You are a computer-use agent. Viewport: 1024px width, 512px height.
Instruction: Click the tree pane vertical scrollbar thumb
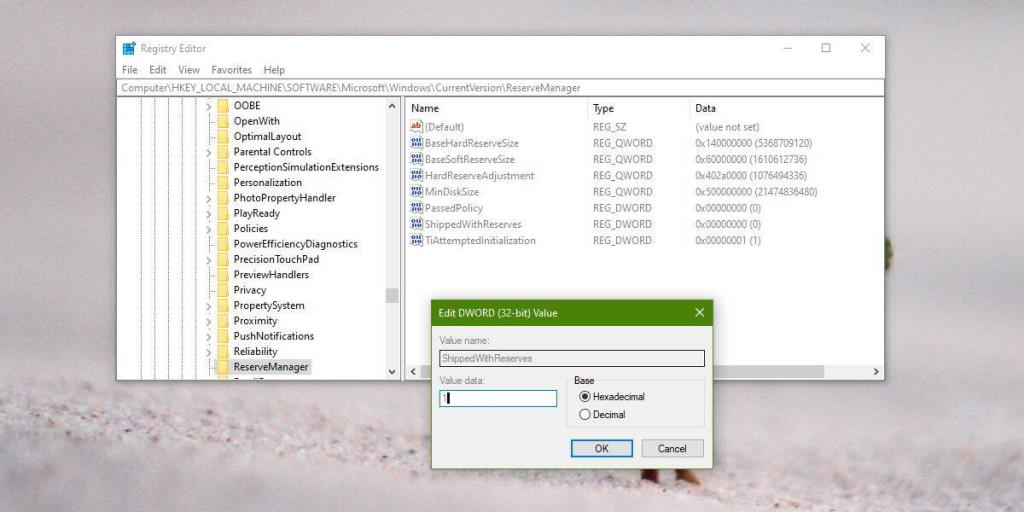tap(392, 295)
